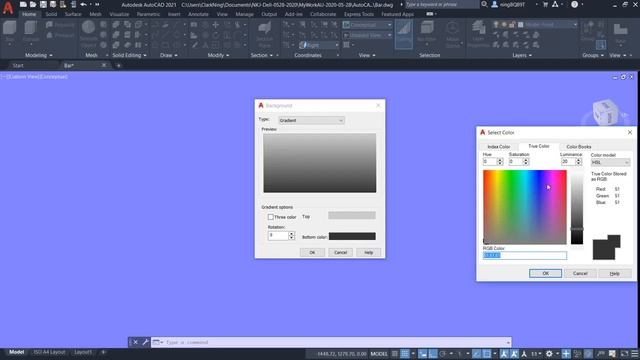Viewport: 640px width, 360px height.
Task: Switch to the Solid ribbon tab
Action: [x=51, y=14]
